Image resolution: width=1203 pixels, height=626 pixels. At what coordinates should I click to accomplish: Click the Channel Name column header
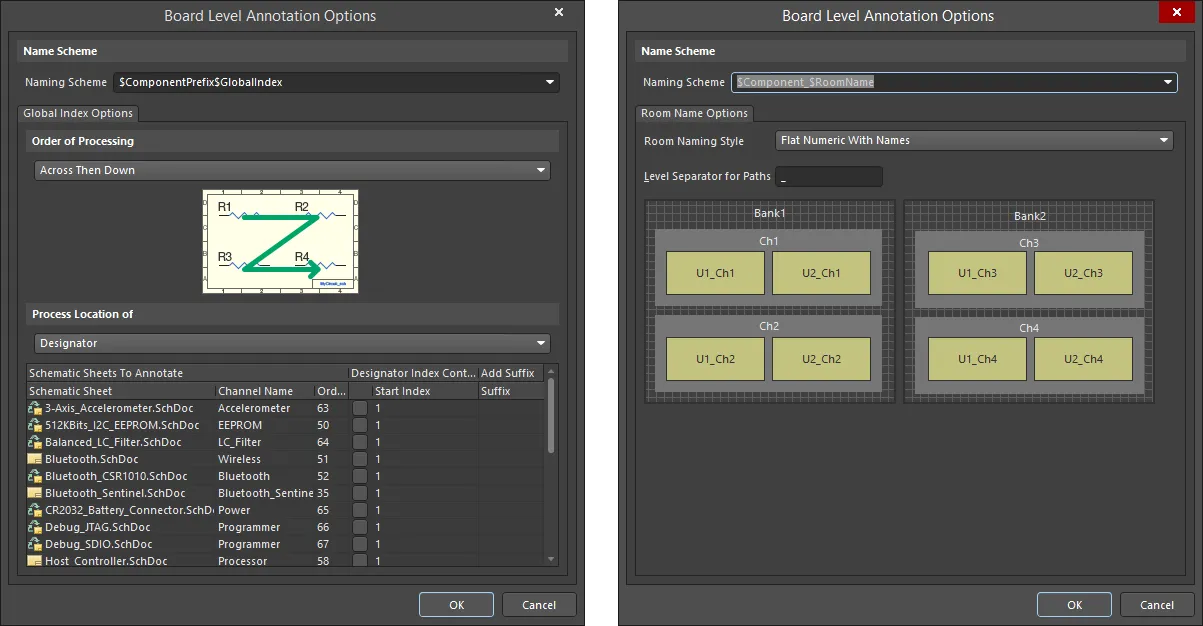point(264,391)
